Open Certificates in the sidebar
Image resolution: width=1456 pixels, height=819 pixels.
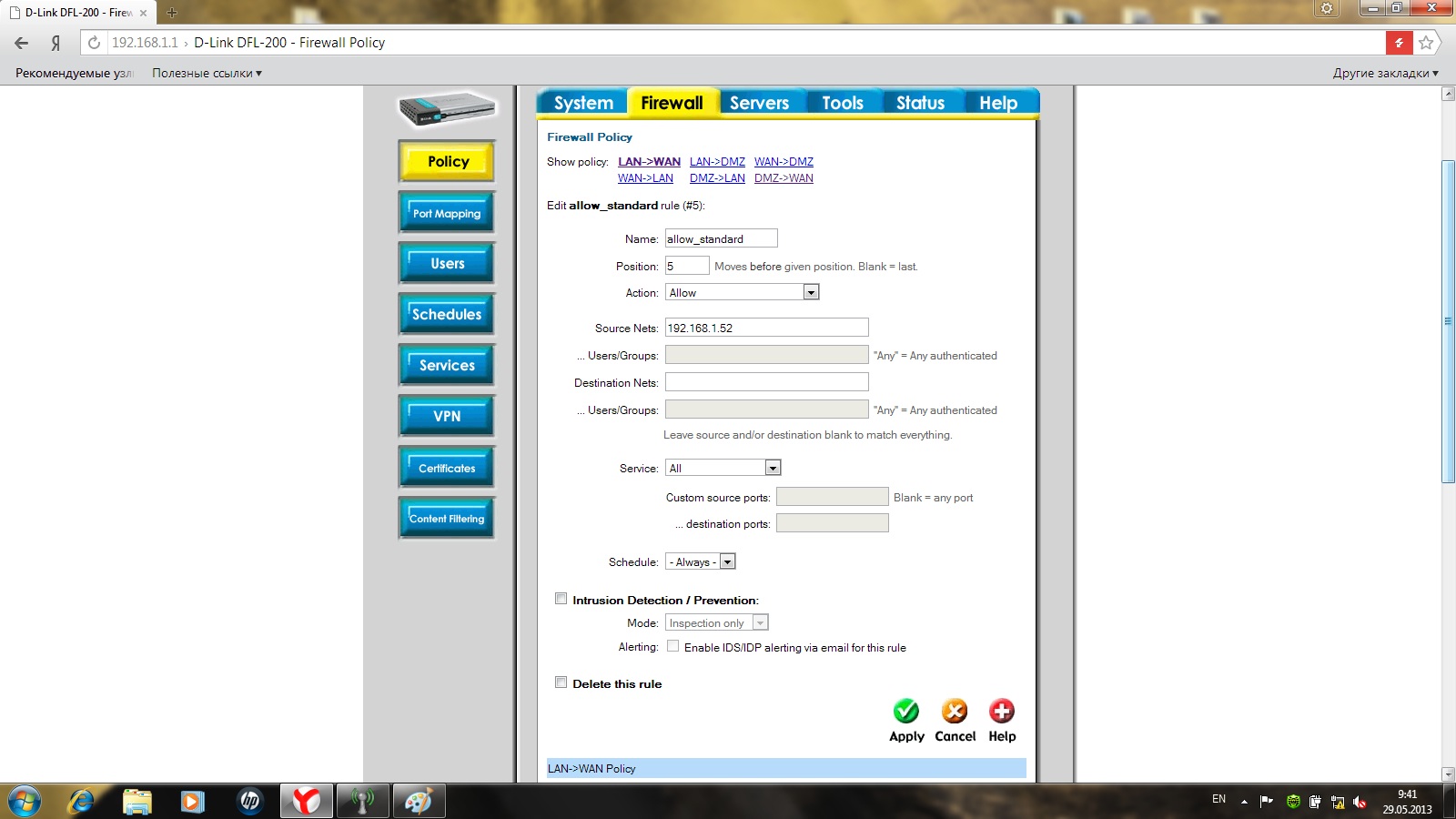click(x=447, y=468)
